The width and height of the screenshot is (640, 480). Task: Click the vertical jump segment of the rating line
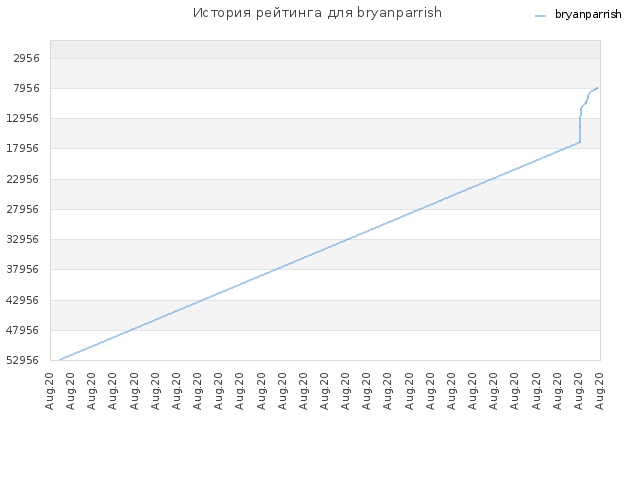tap(580, 130)
